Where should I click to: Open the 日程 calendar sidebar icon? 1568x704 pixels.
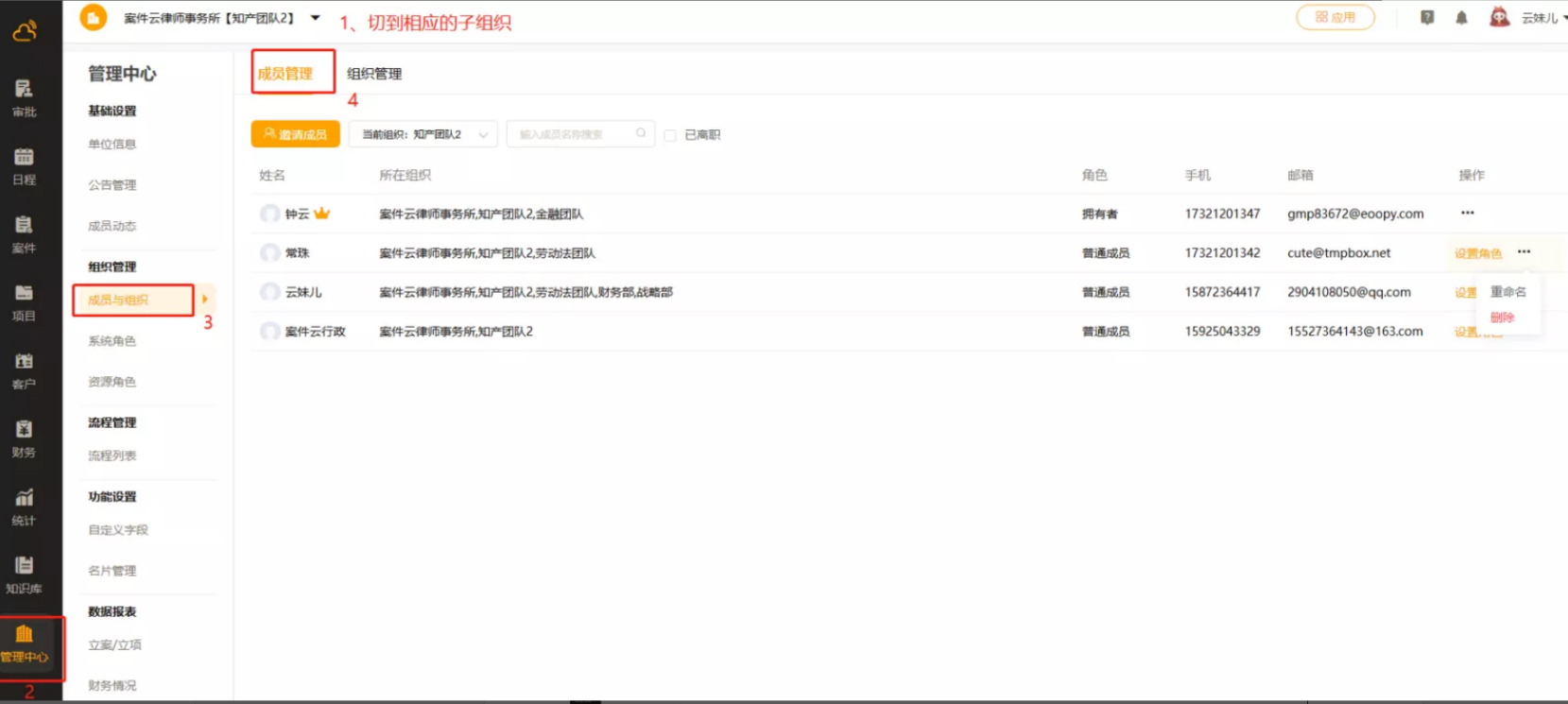(24, 165)
